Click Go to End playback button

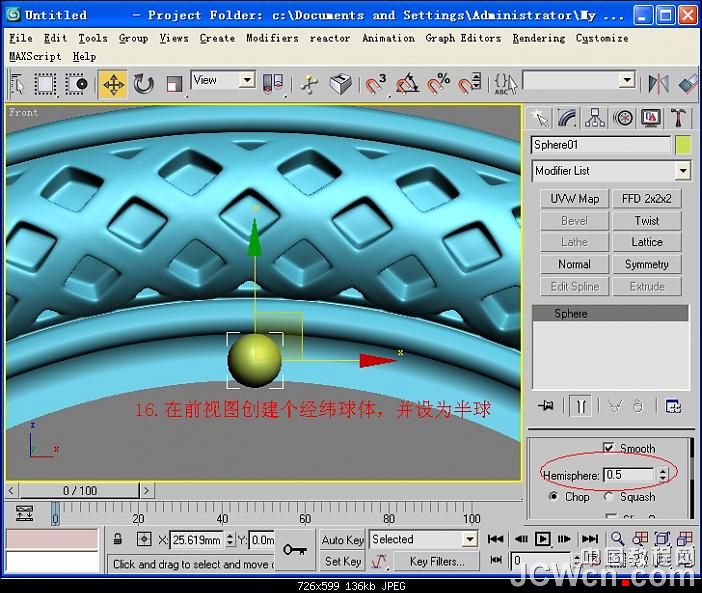pos(590,539)
